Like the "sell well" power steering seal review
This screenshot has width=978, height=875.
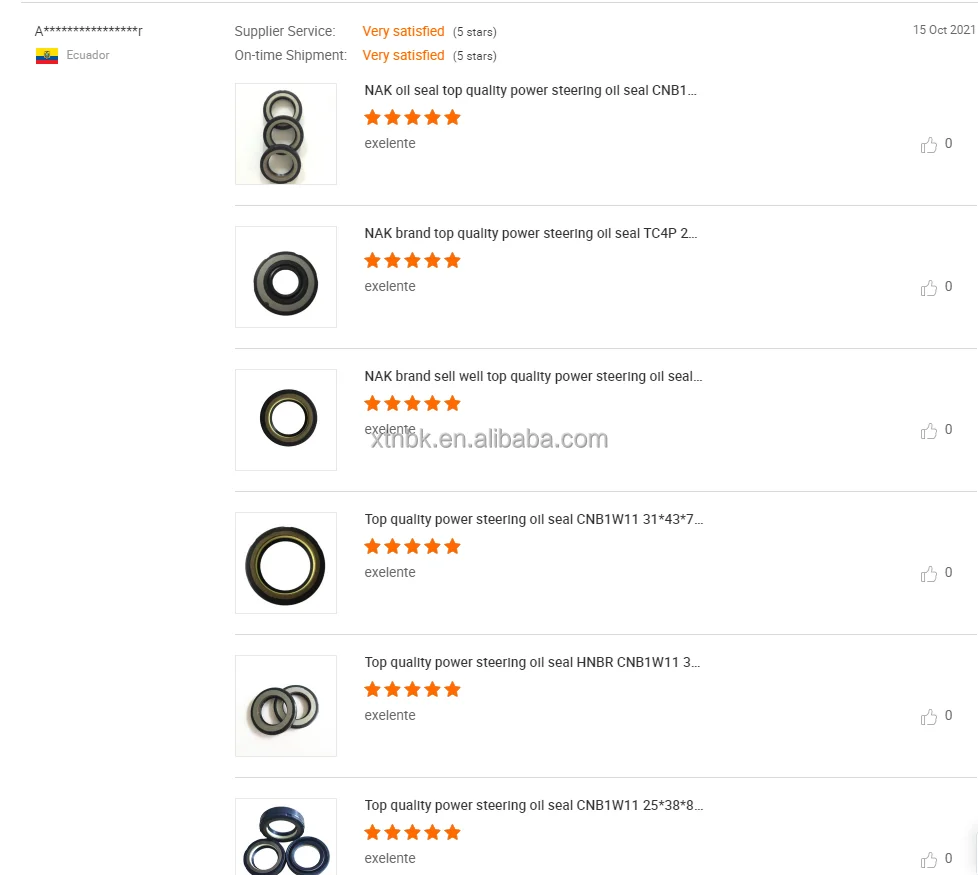929,430
